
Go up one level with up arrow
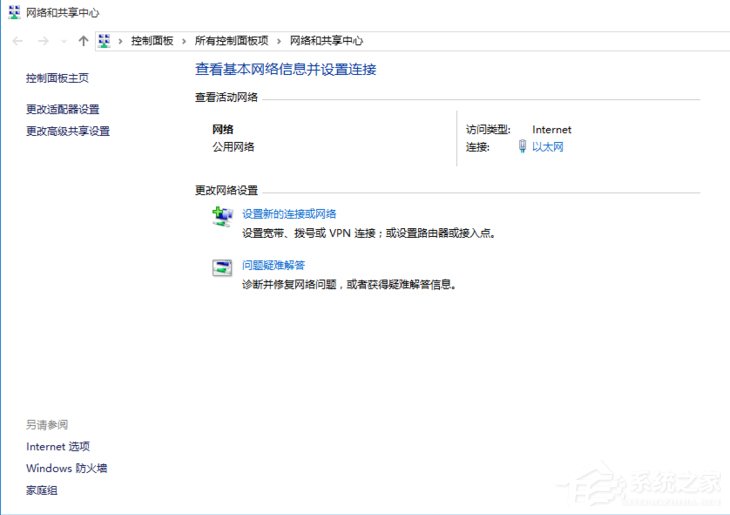[83, 41]
